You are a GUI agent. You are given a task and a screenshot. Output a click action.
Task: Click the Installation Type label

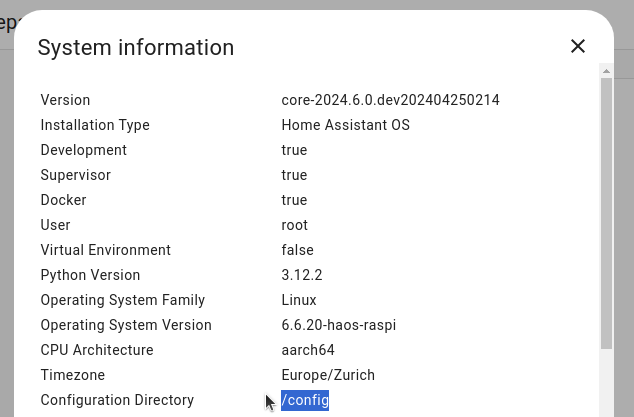point(95,125)
